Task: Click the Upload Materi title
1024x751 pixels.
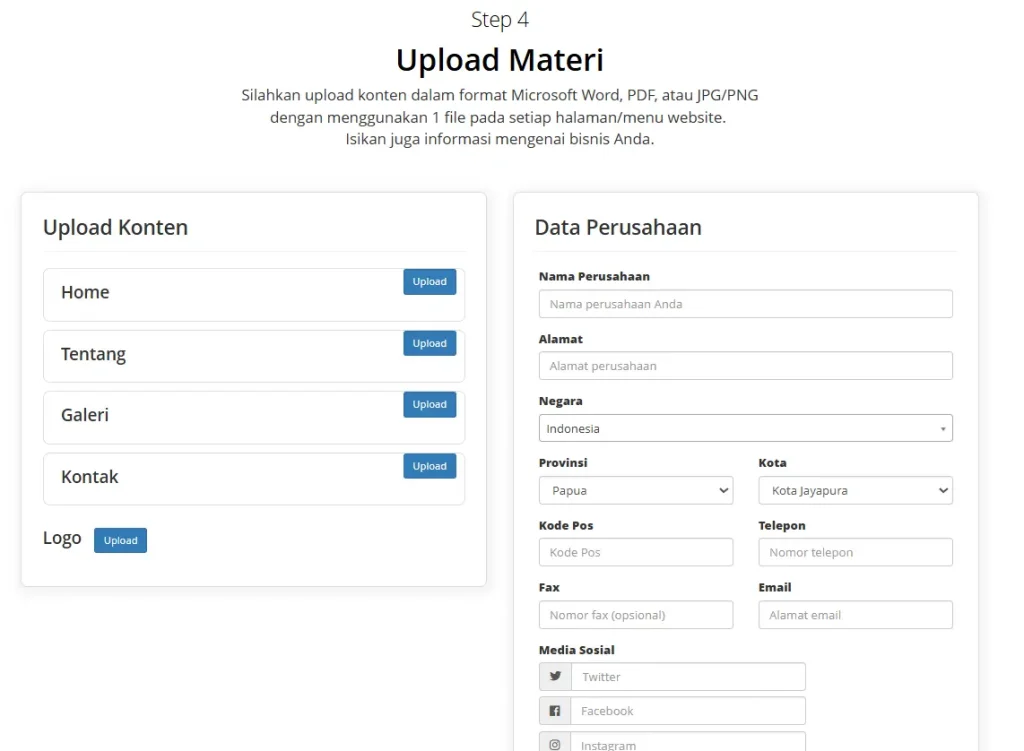Action: (x=500, y=60)
